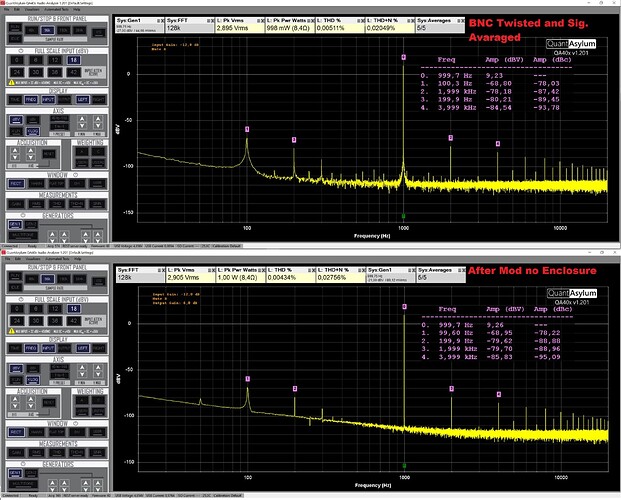The width and height of the screenshot is (621, 500).
Task: Select RECT window type in After Mod window
Action: click(16, 432)
